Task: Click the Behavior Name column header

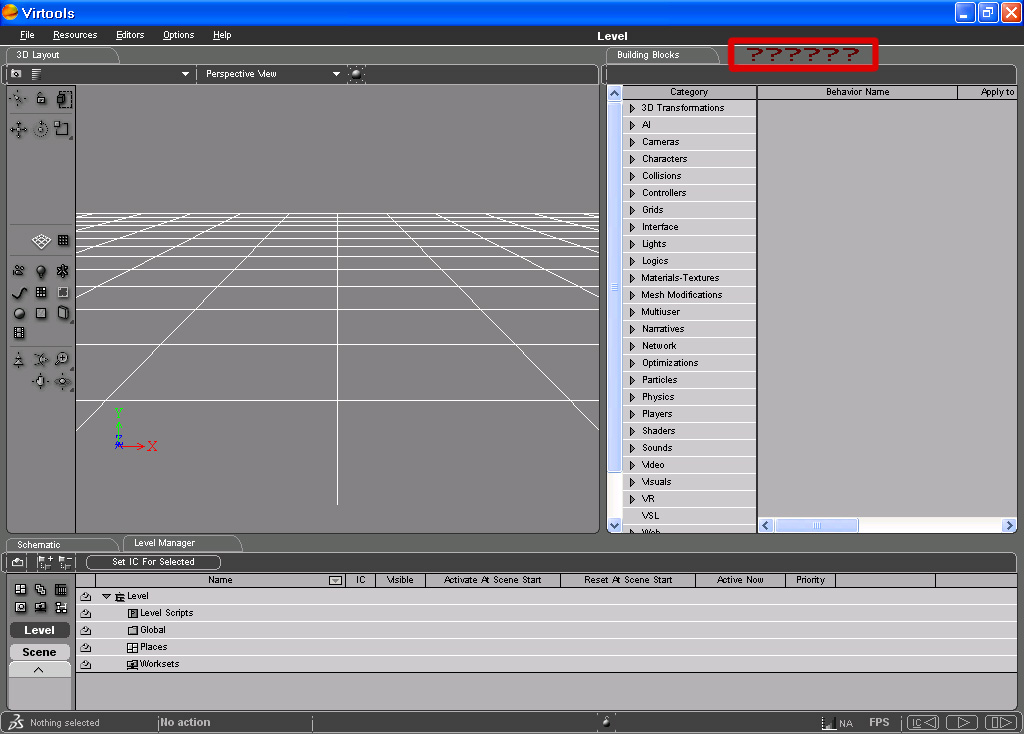Action: [857, 92]
